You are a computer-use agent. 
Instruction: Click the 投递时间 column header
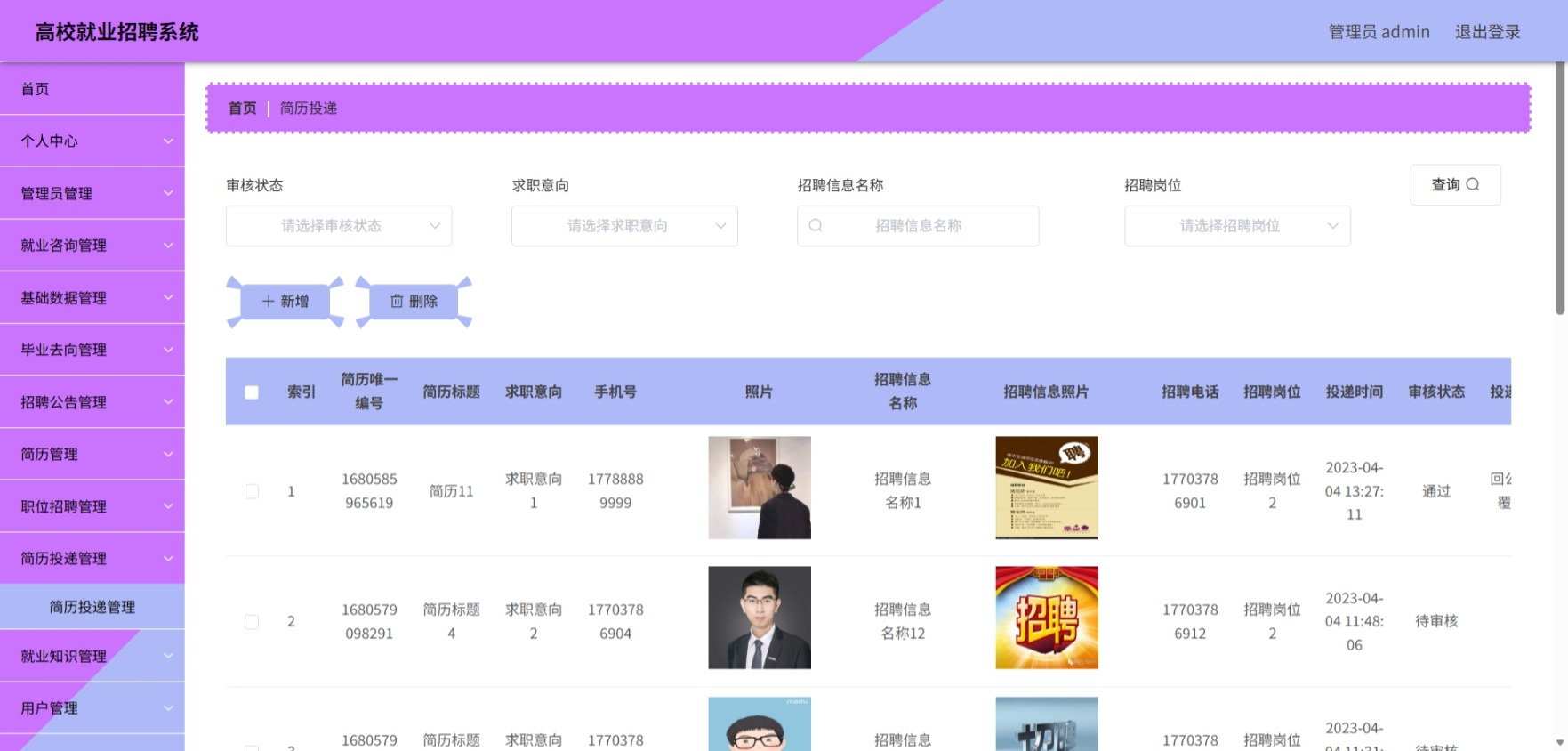click(1354, 392)
